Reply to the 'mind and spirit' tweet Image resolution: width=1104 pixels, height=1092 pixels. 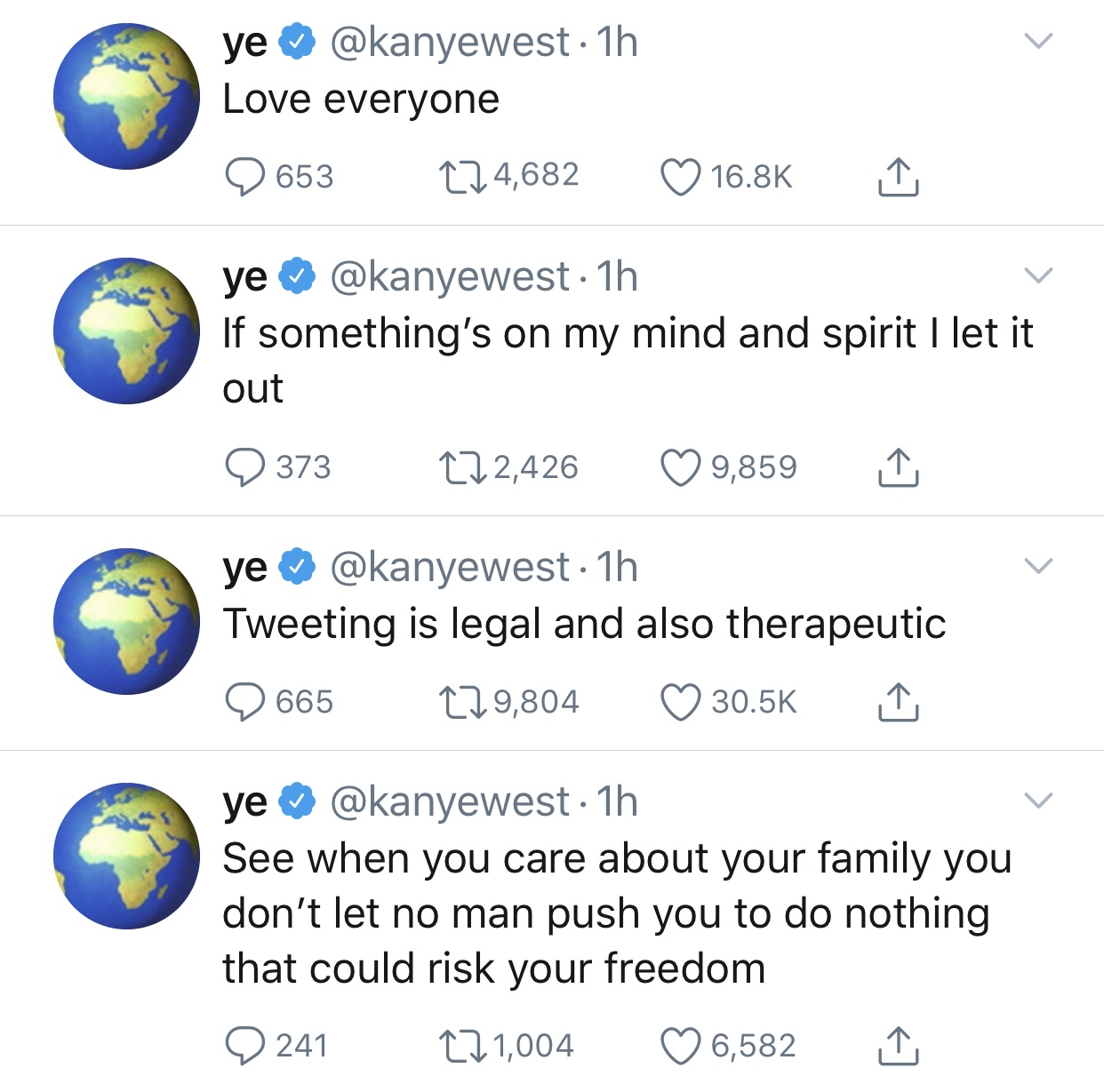[244, 466]
